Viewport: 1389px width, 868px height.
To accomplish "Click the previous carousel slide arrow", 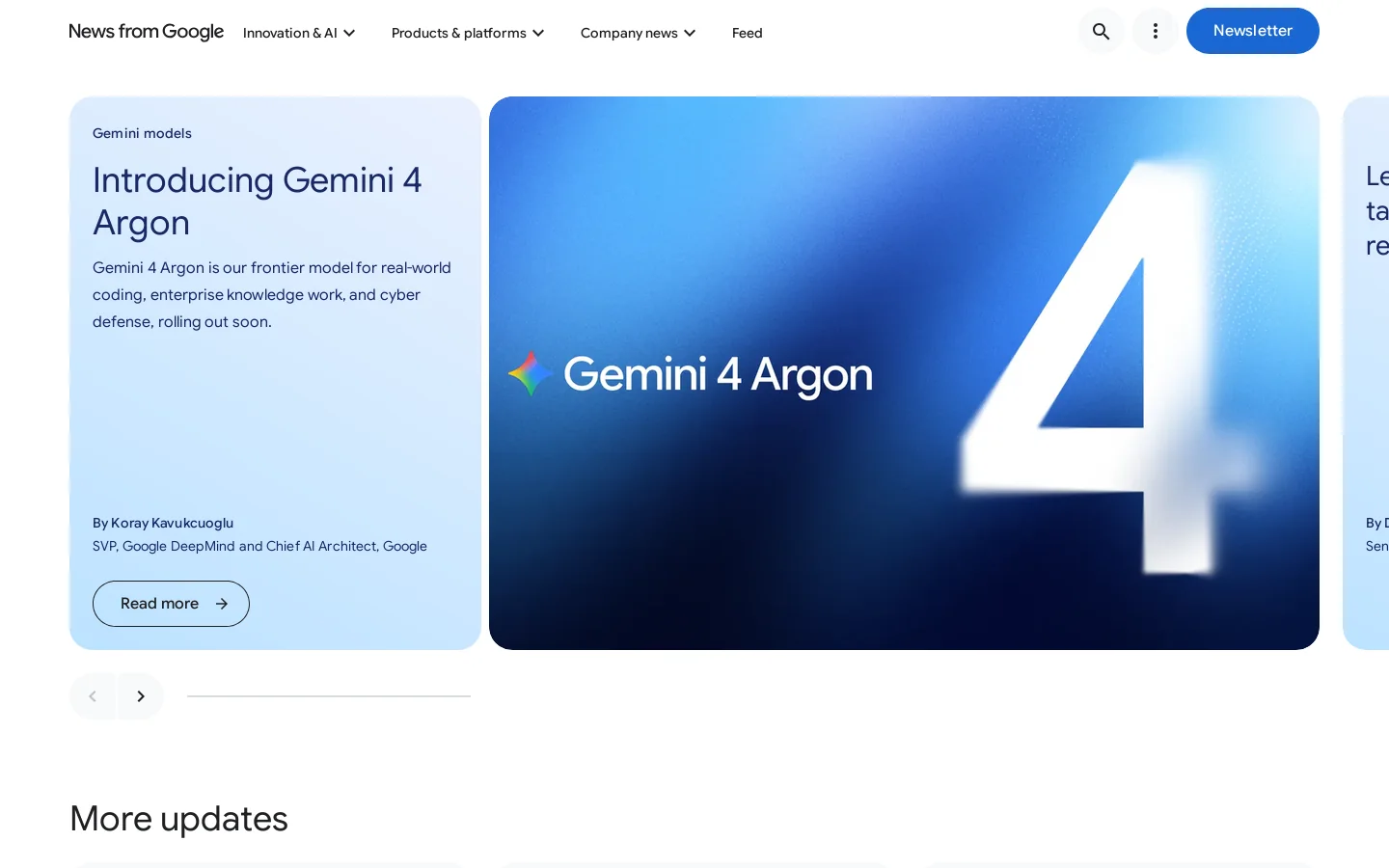I will tap(93, 696).
